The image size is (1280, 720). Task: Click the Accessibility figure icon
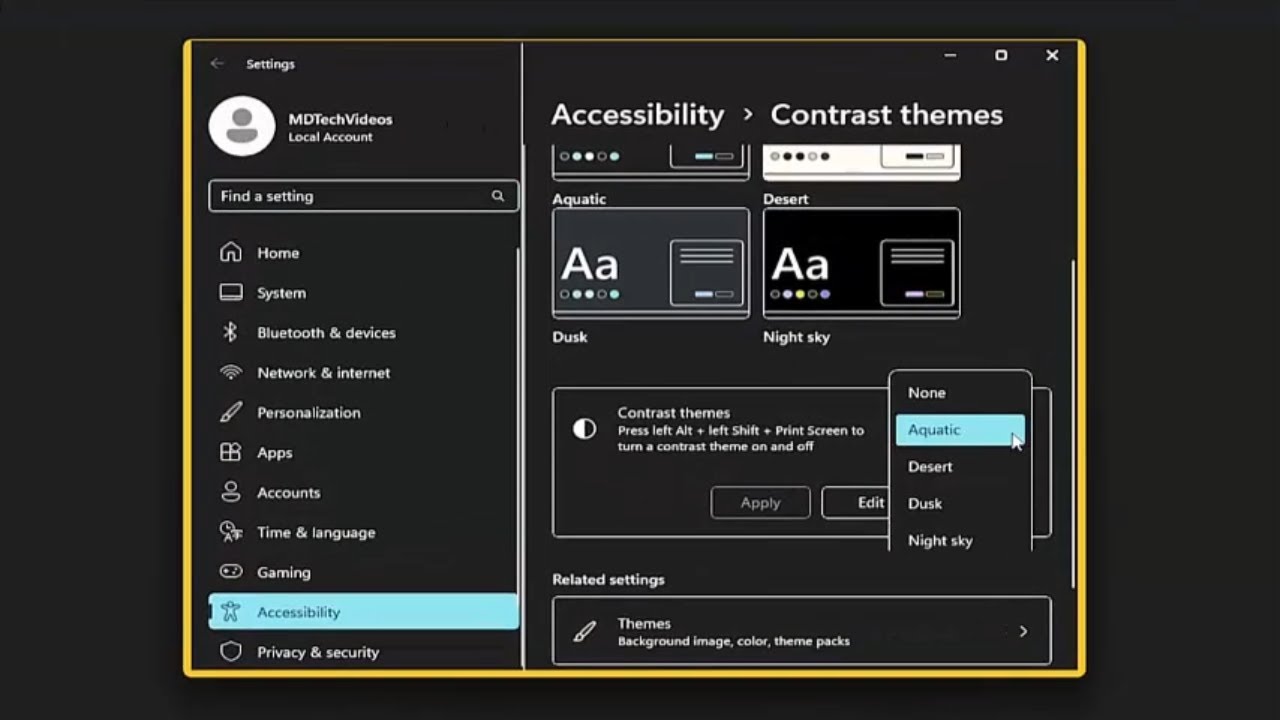tap(231, 611)
